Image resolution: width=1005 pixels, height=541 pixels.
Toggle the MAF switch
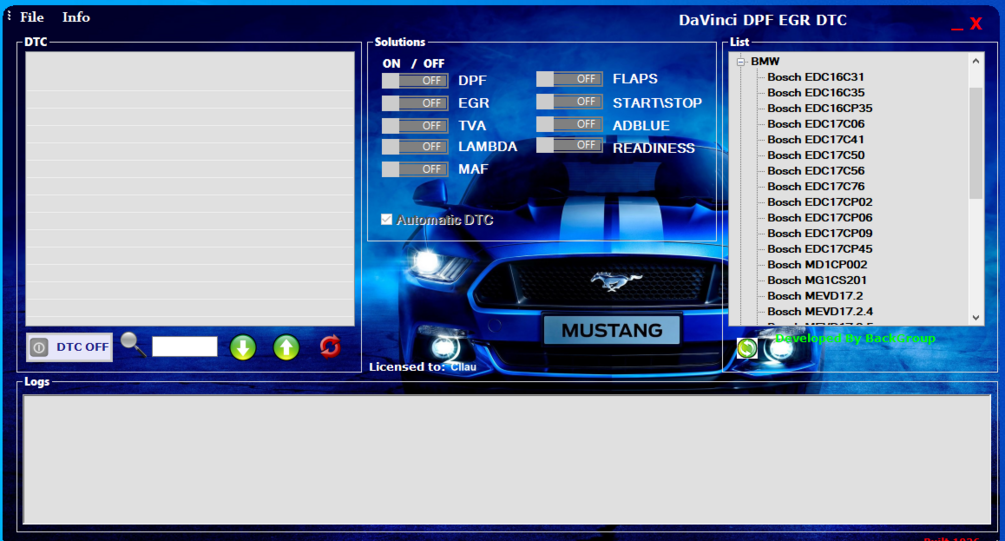[x=415, y=169]
